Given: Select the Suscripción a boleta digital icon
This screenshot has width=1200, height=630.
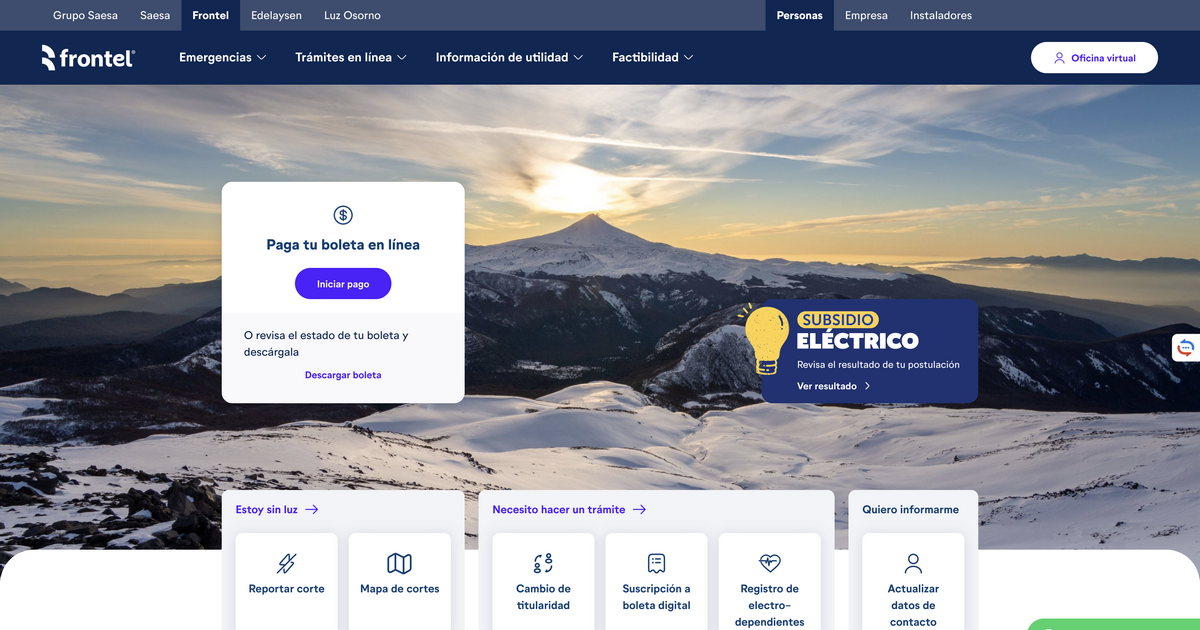Looking at the screenshot, I should pos(656,563).
